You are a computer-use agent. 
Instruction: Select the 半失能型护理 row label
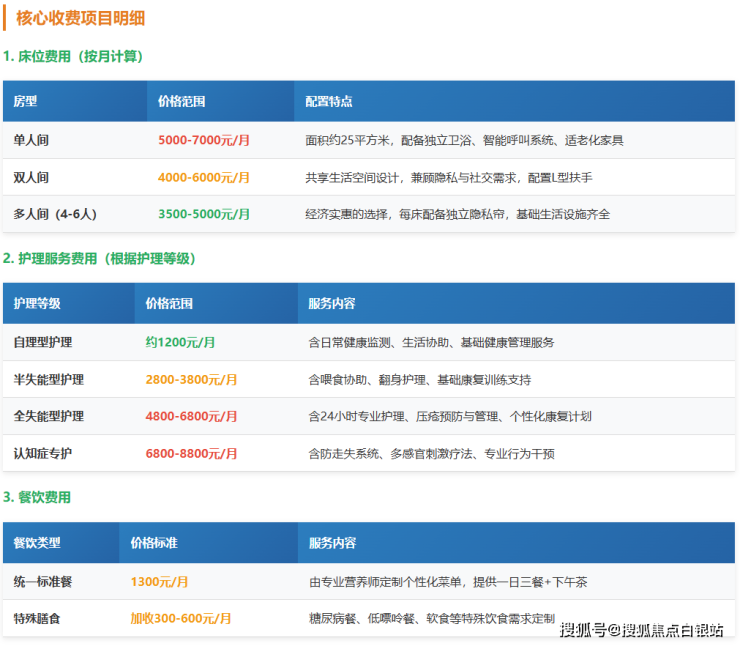(x=49, y=379)
